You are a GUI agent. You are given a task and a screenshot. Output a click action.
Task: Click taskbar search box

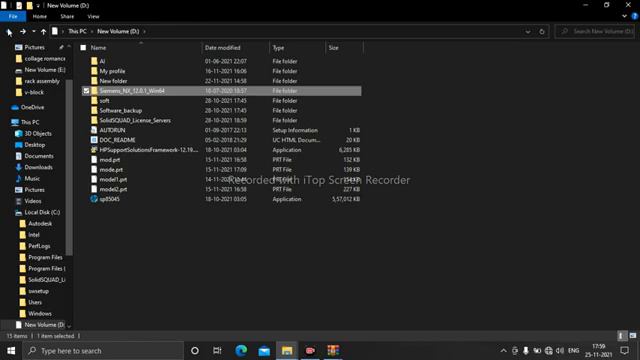click(103, 351)
